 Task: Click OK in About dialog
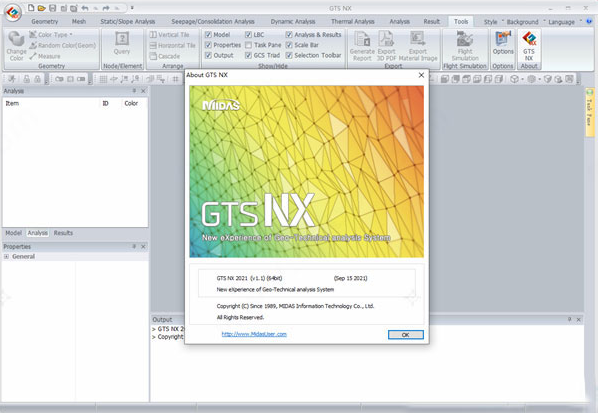click(x=405, y=334)
